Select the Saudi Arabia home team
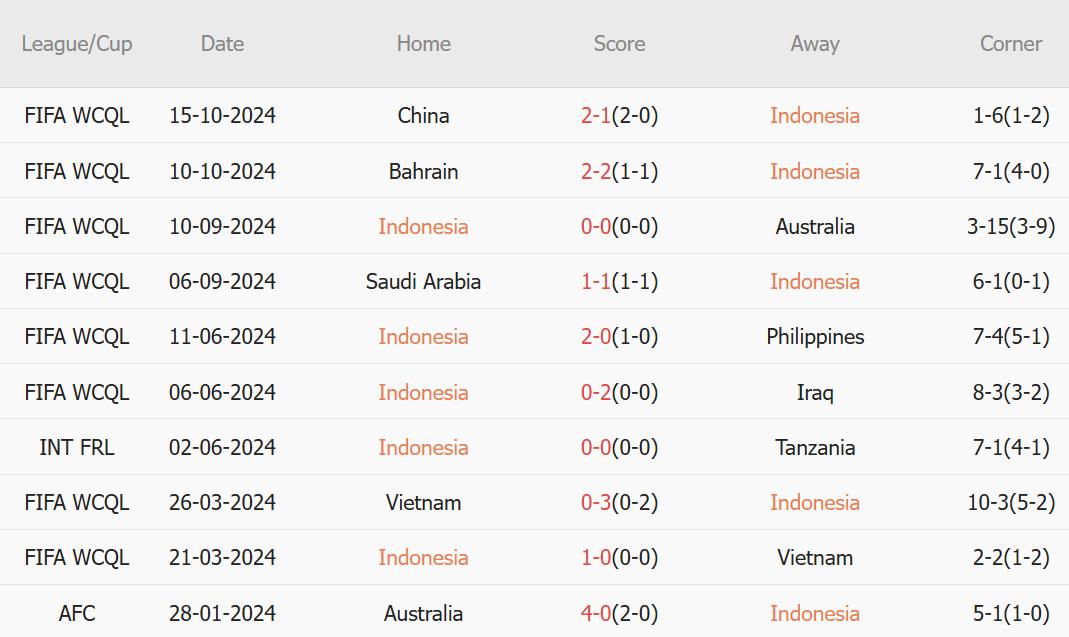The image size is (1069, 637). click(423, 282)
